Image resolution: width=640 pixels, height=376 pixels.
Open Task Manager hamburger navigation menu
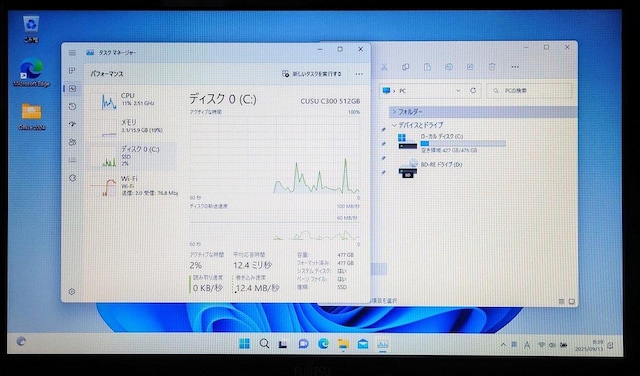click(72, 53)
